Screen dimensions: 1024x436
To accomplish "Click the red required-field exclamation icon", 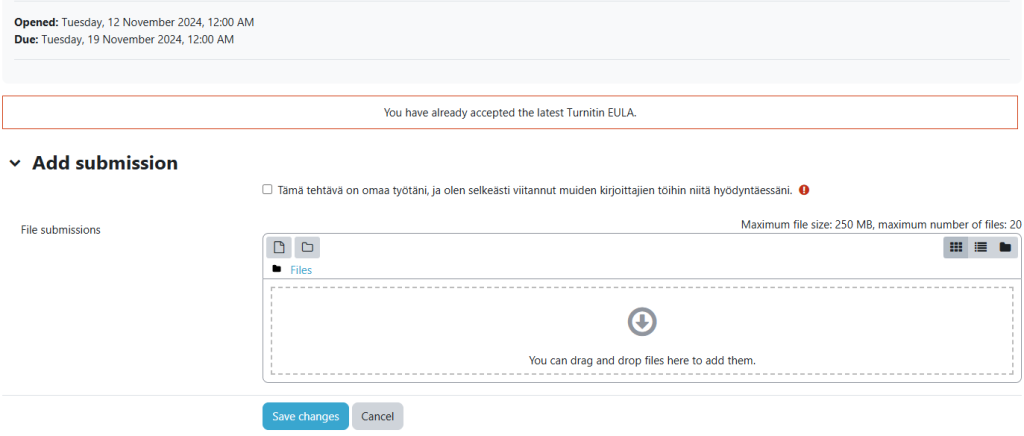I will 804,190.
